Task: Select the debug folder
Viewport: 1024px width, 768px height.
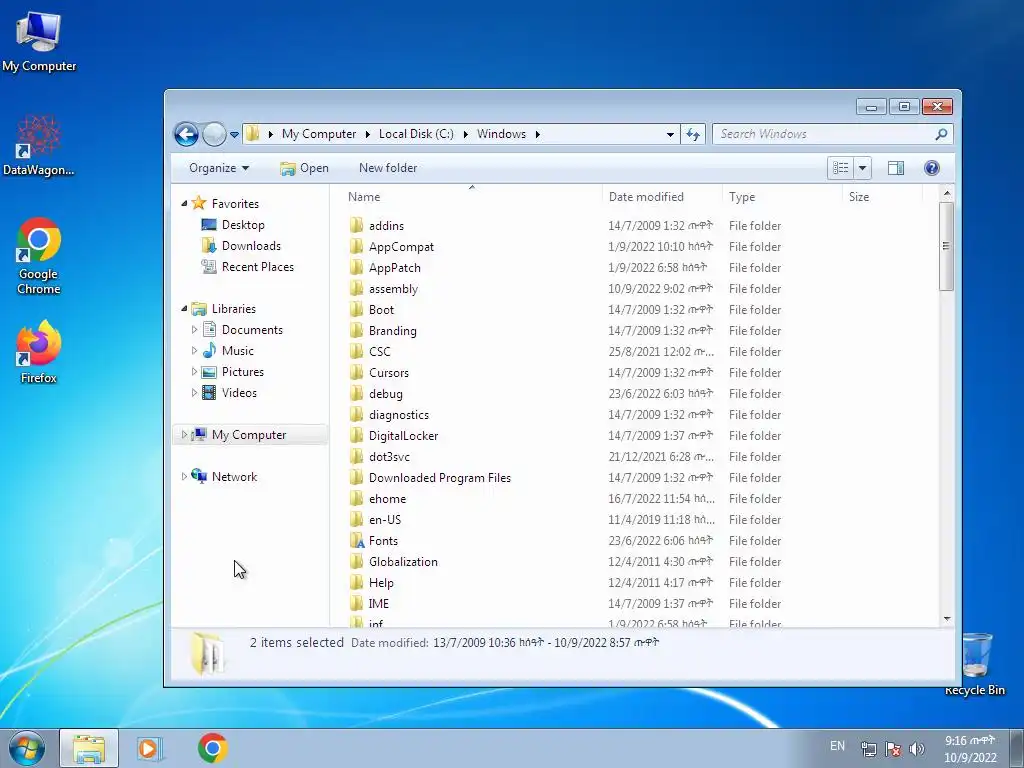Action: coord(385,394)
